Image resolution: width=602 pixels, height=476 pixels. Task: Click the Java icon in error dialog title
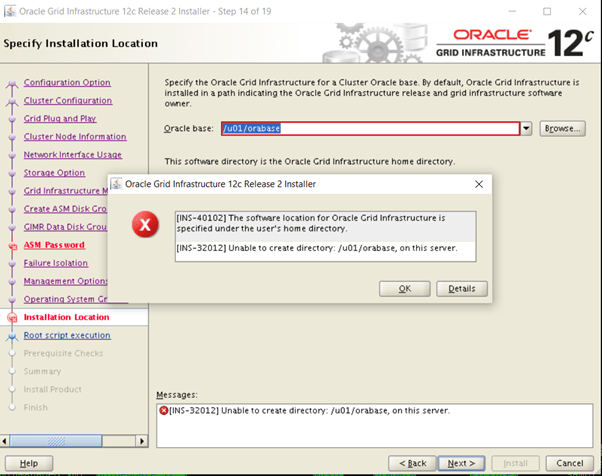pyautogui.click(x=118, y=184)
